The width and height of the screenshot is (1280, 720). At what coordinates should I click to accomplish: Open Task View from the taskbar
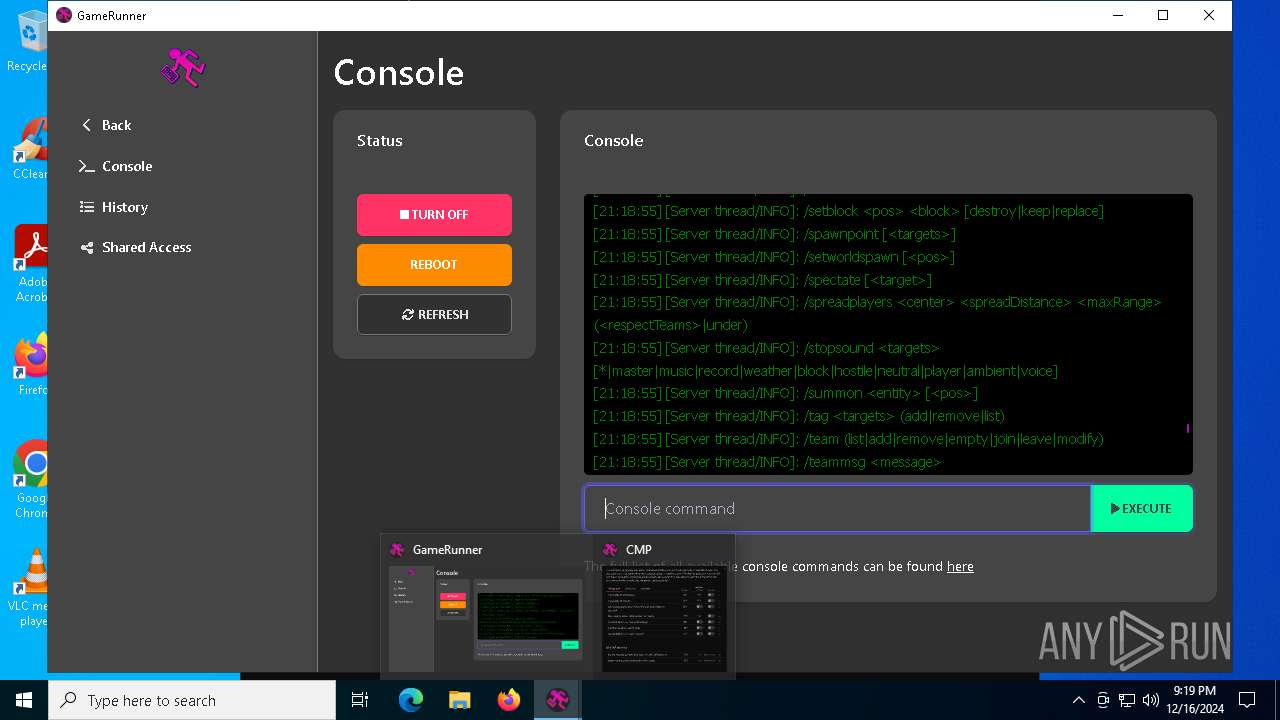[x=360, y=700]
